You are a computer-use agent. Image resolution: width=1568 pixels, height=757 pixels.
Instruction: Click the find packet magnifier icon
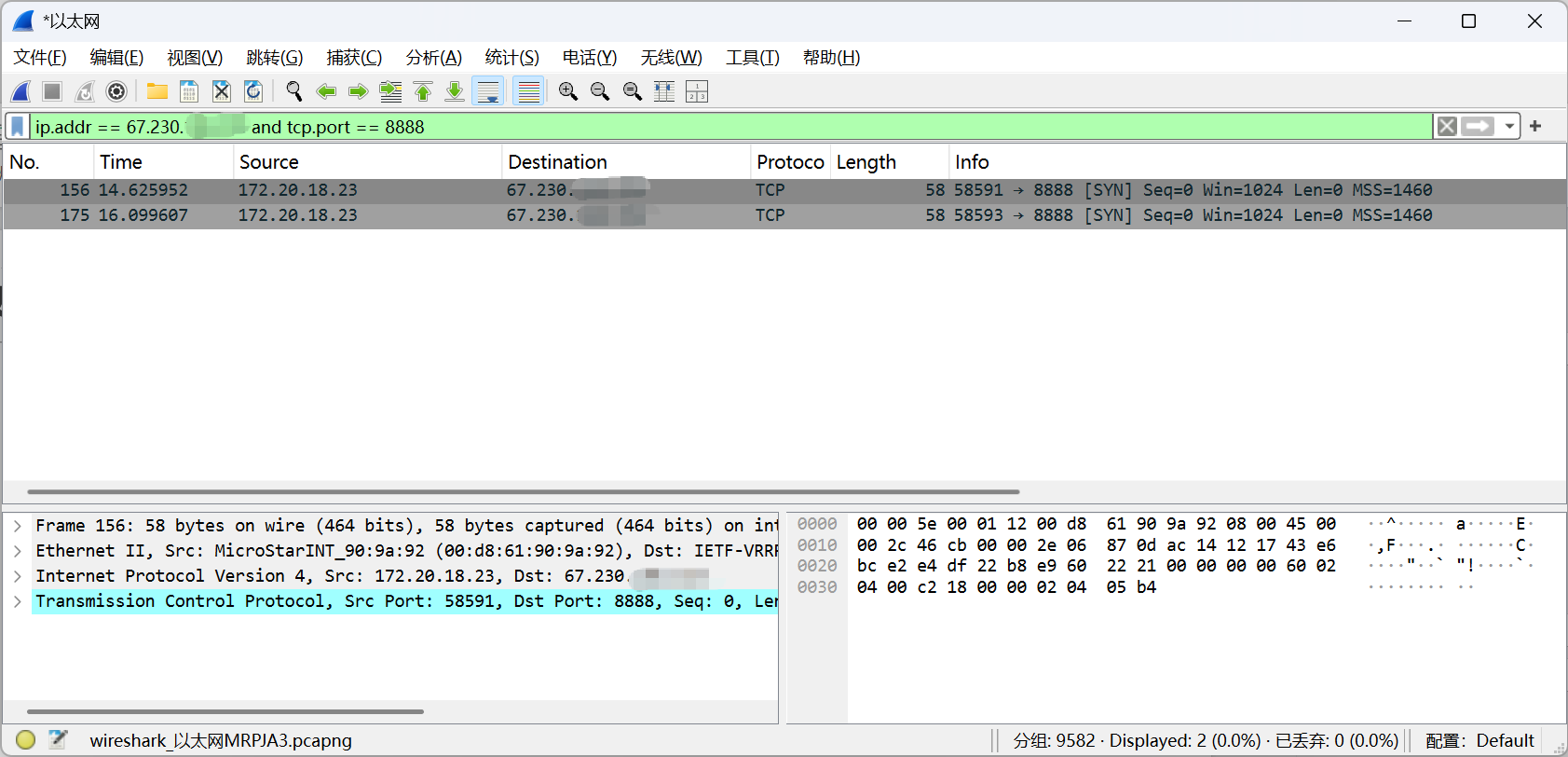click(x=294, y=91)
